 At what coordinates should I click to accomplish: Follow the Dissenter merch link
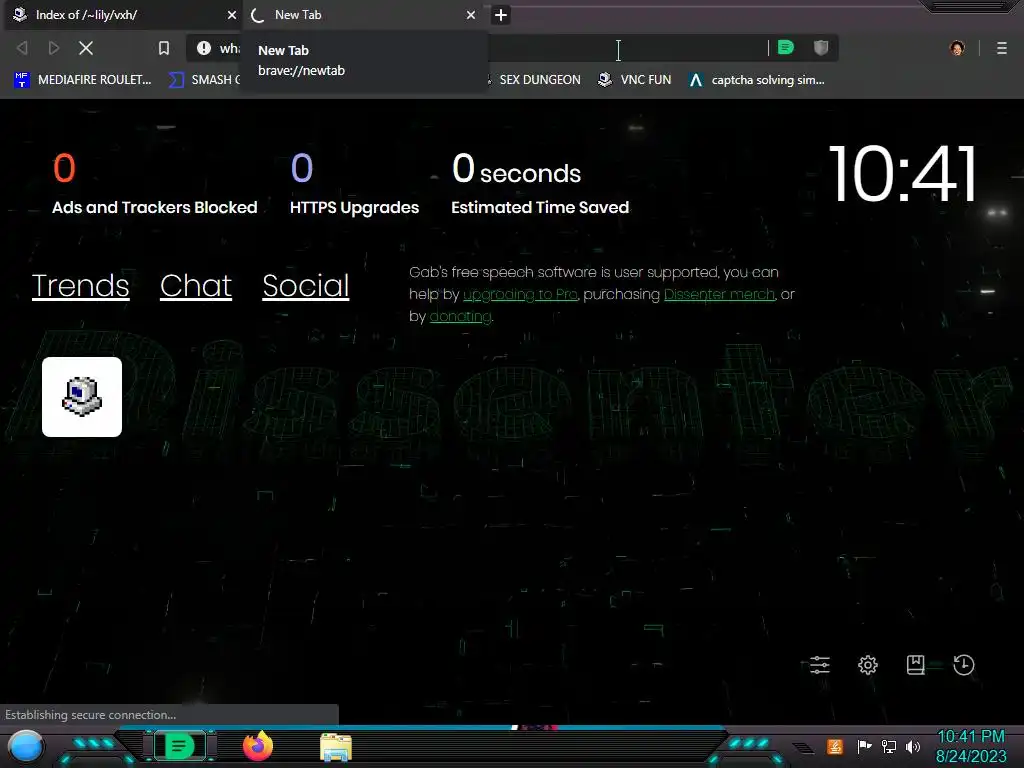[x=719, y=295]
